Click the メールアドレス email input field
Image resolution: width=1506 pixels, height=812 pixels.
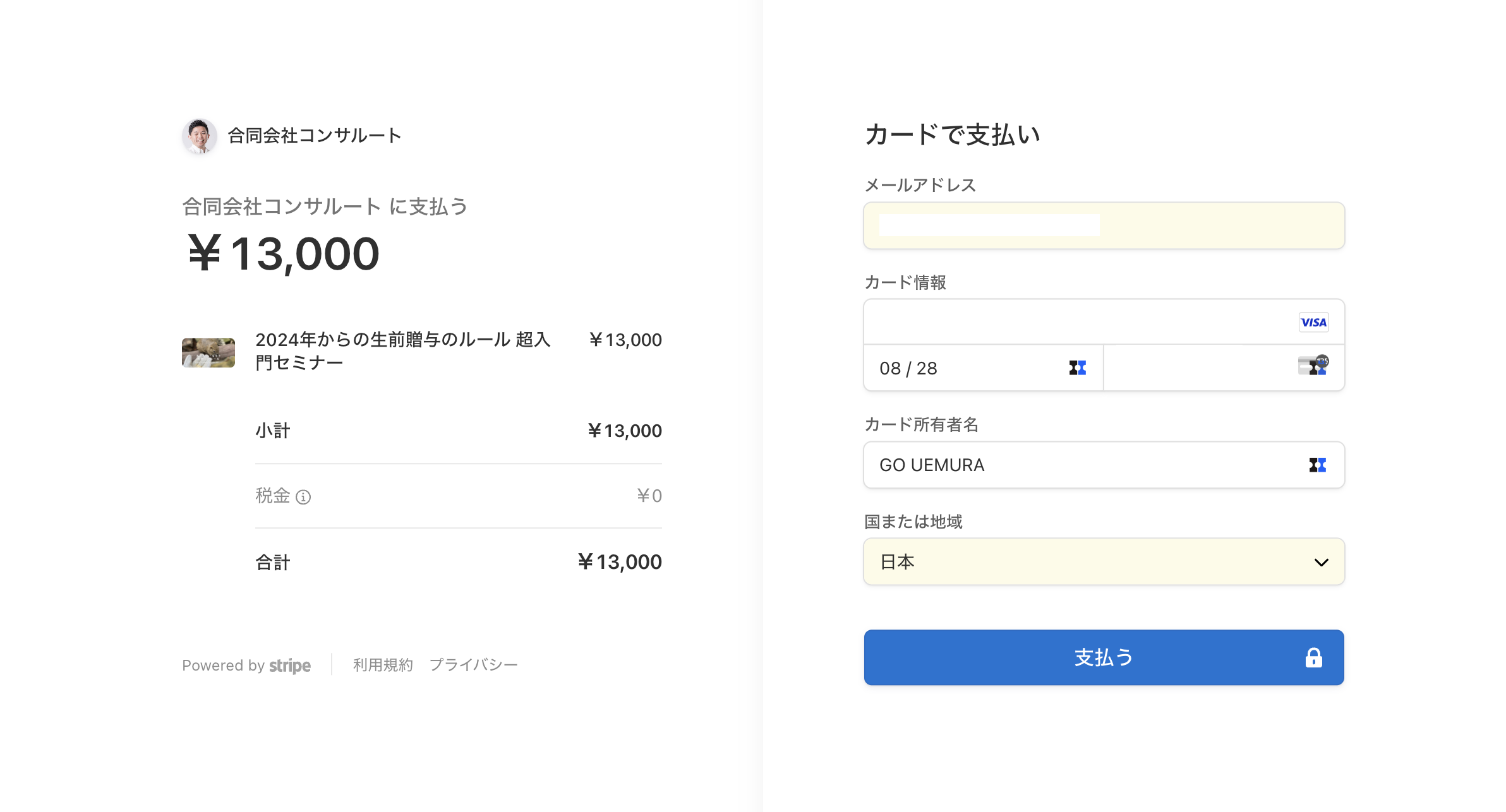coord(1104,225)
